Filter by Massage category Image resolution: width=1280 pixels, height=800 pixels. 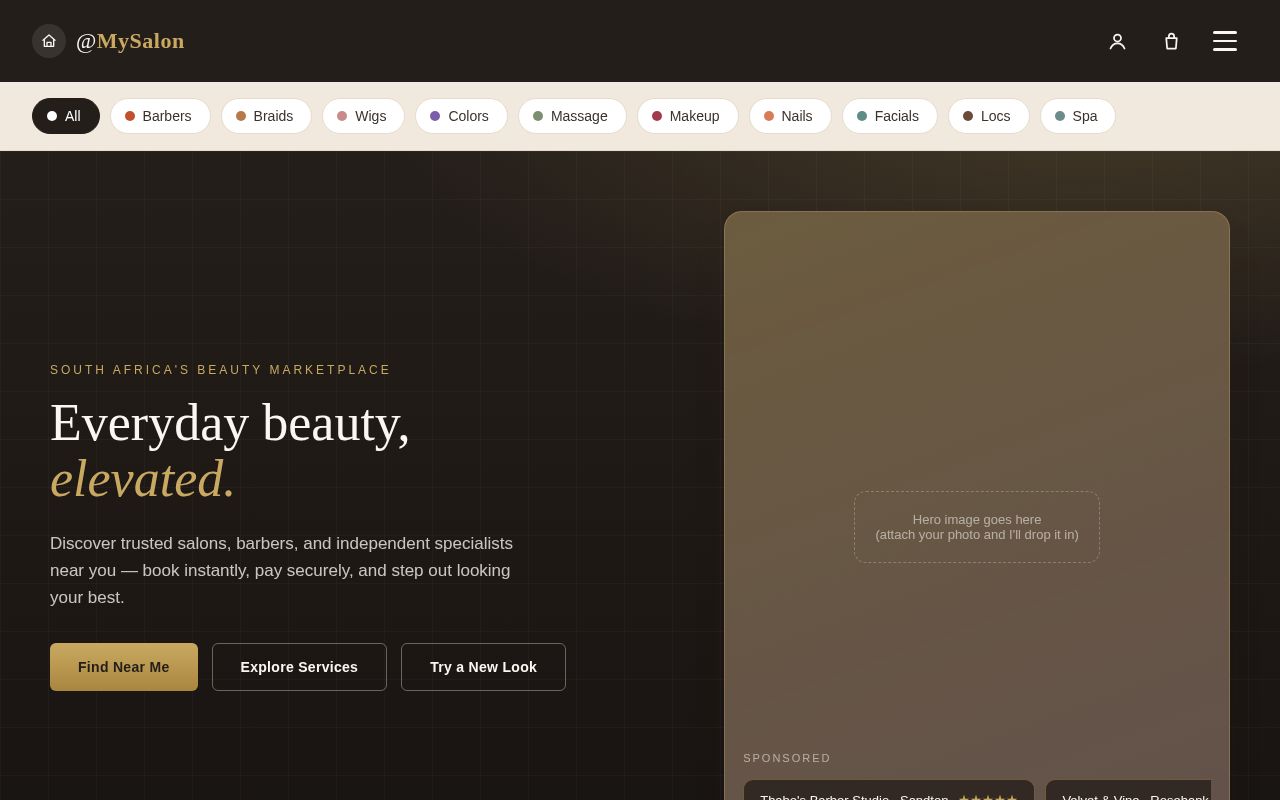tap(572, 116)
